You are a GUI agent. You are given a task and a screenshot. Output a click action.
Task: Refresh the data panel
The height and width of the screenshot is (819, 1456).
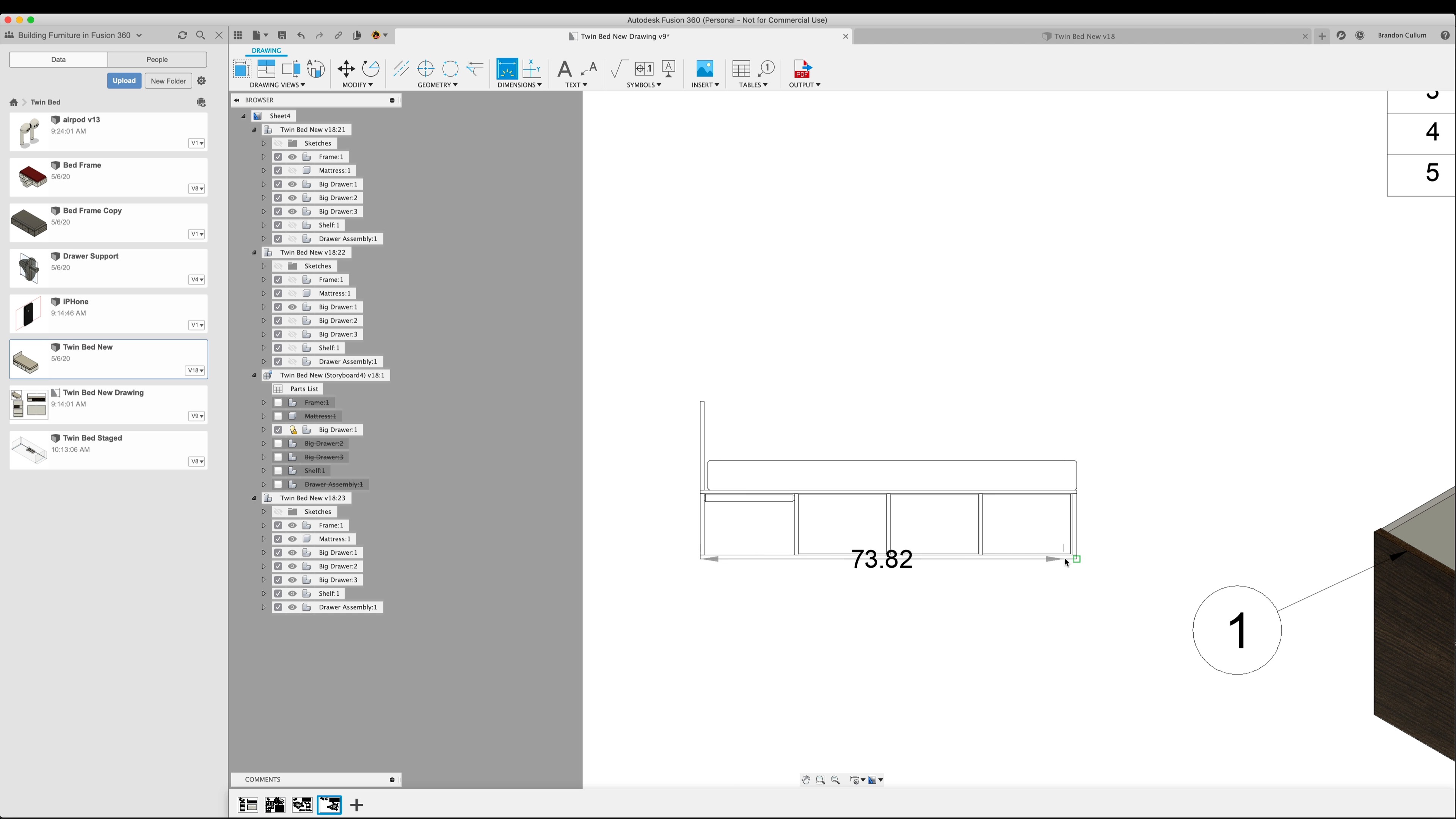click(182, 36)
